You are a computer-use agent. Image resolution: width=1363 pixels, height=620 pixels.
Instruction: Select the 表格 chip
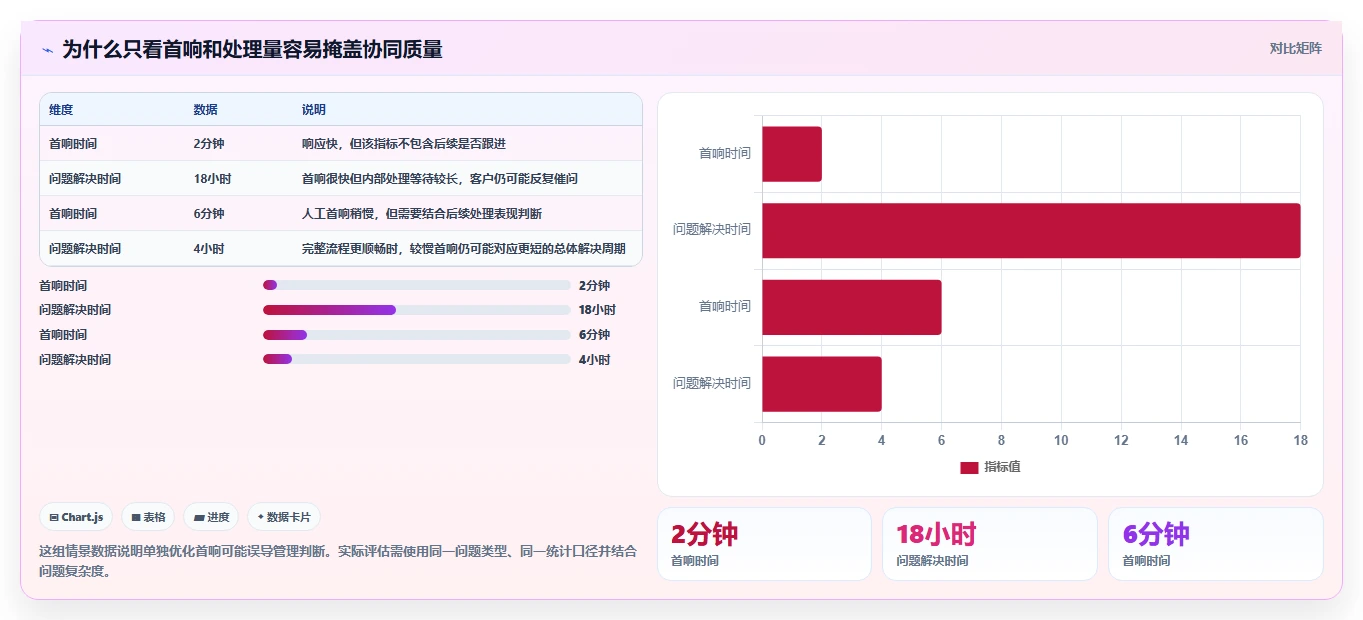tap(148, 517)
